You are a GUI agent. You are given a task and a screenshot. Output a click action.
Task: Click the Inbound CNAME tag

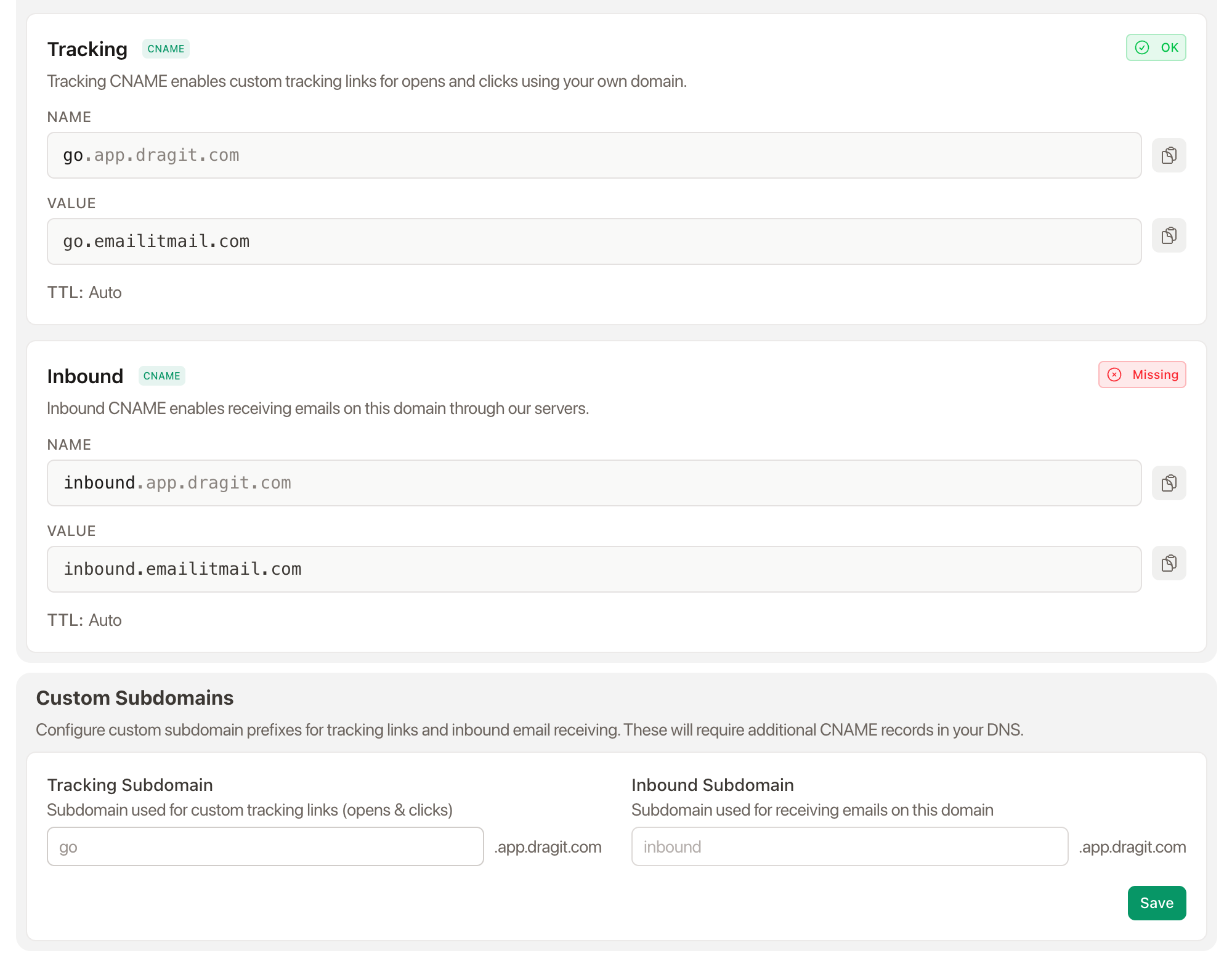161,376
